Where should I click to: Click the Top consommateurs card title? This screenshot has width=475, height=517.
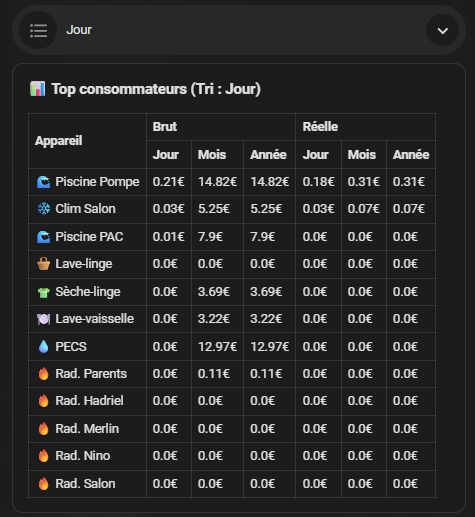click(156, 89)
